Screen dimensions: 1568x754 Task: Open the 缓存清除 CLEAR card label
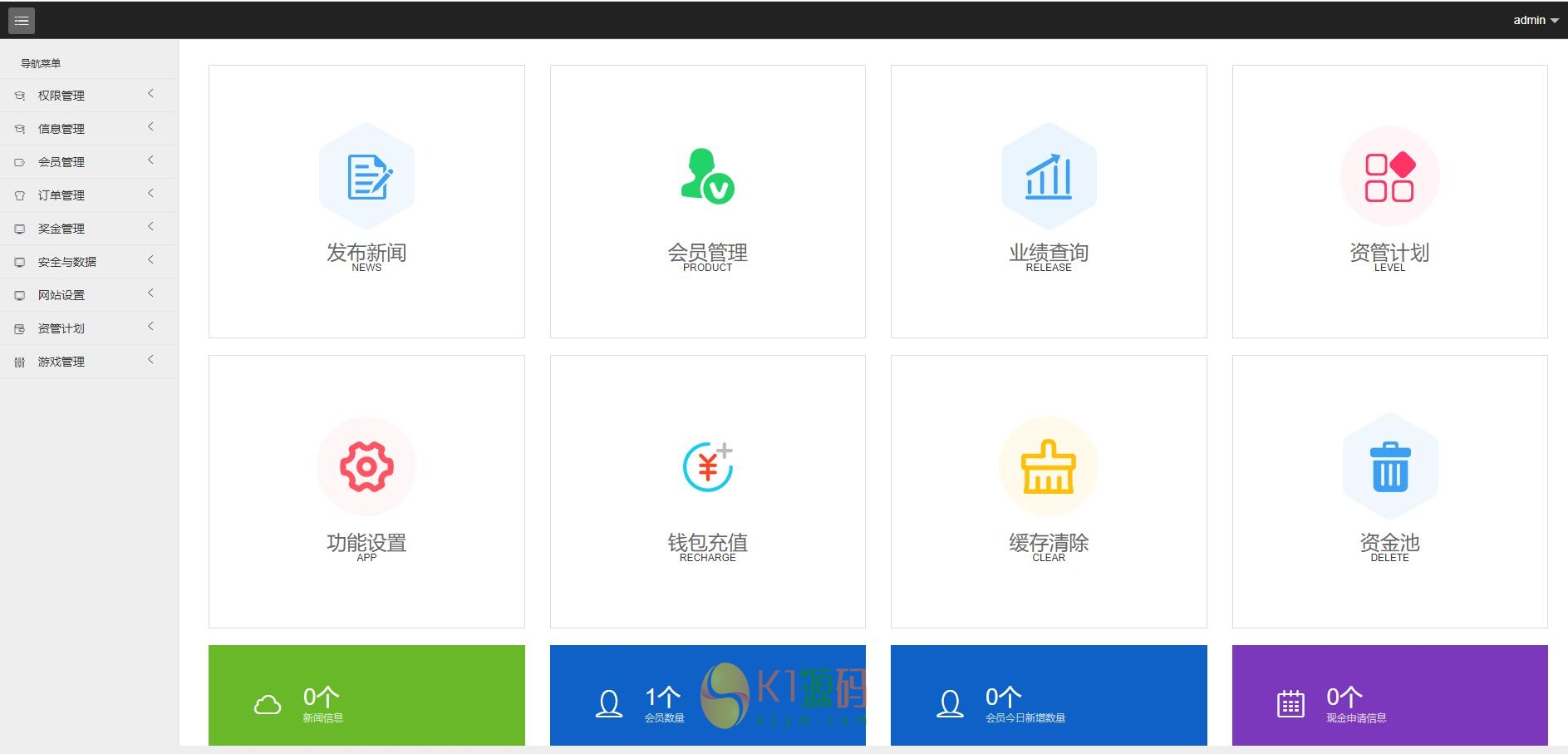(1049, 547)
